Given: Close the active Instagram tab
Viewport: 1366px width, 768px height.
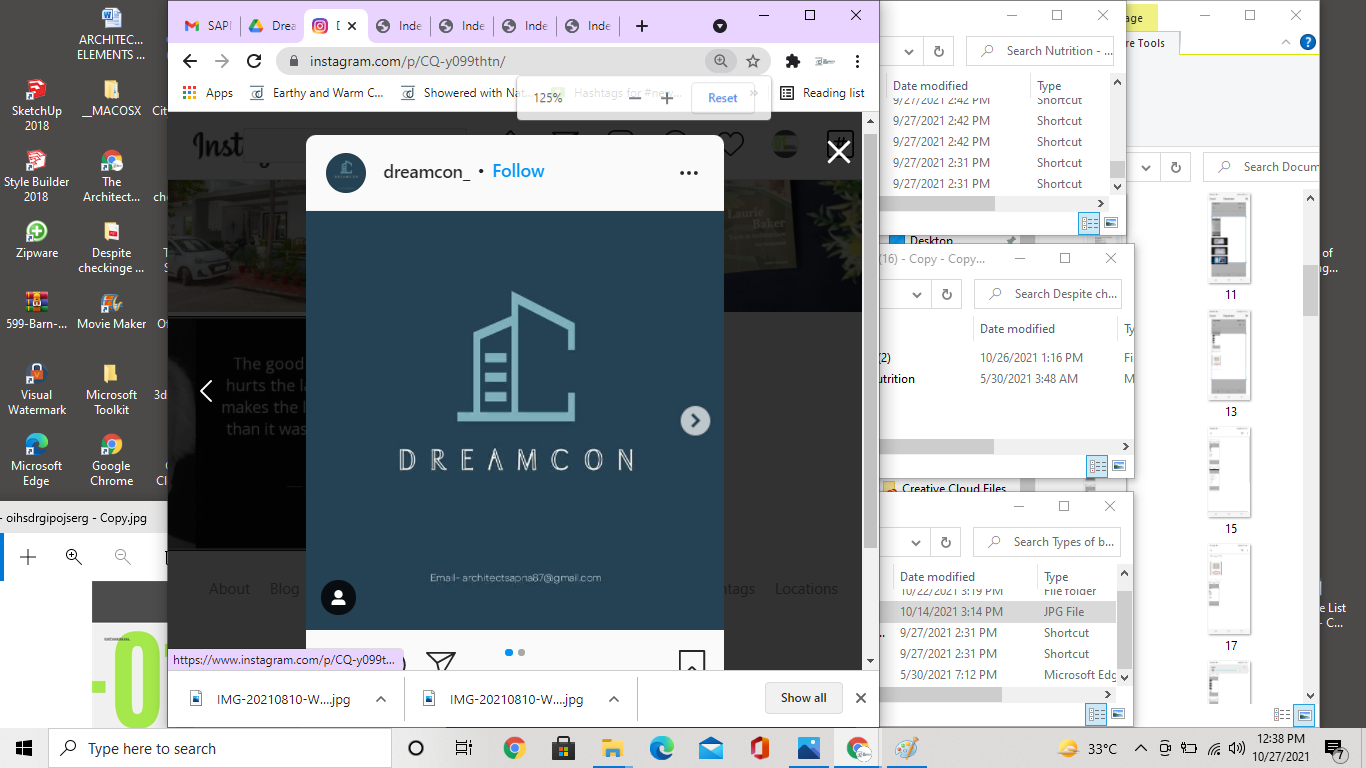Looking at the screenshot, I should (x=352, y=26).
